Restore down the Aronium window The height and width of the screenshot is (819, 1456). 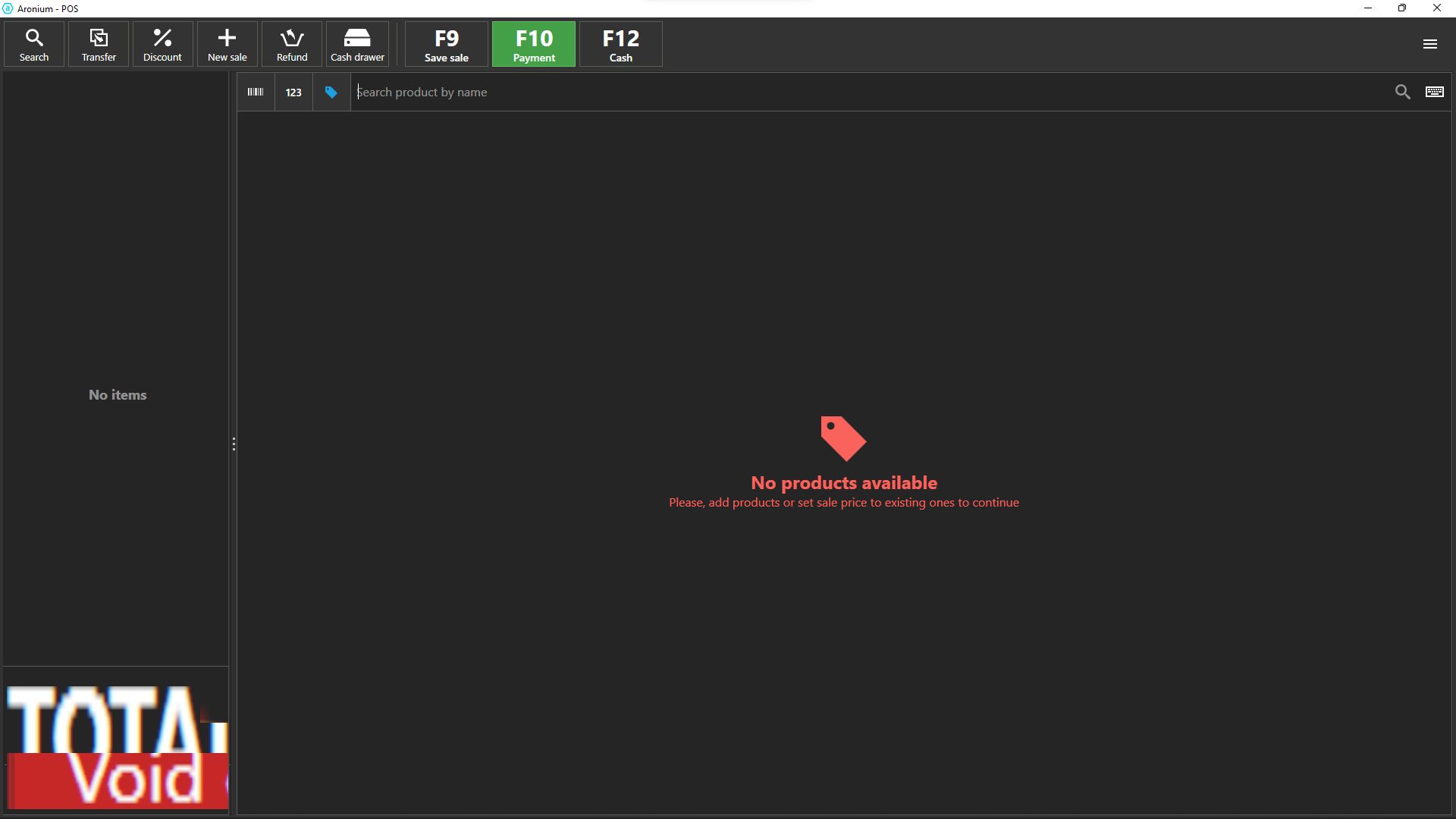pos(1401,8)
